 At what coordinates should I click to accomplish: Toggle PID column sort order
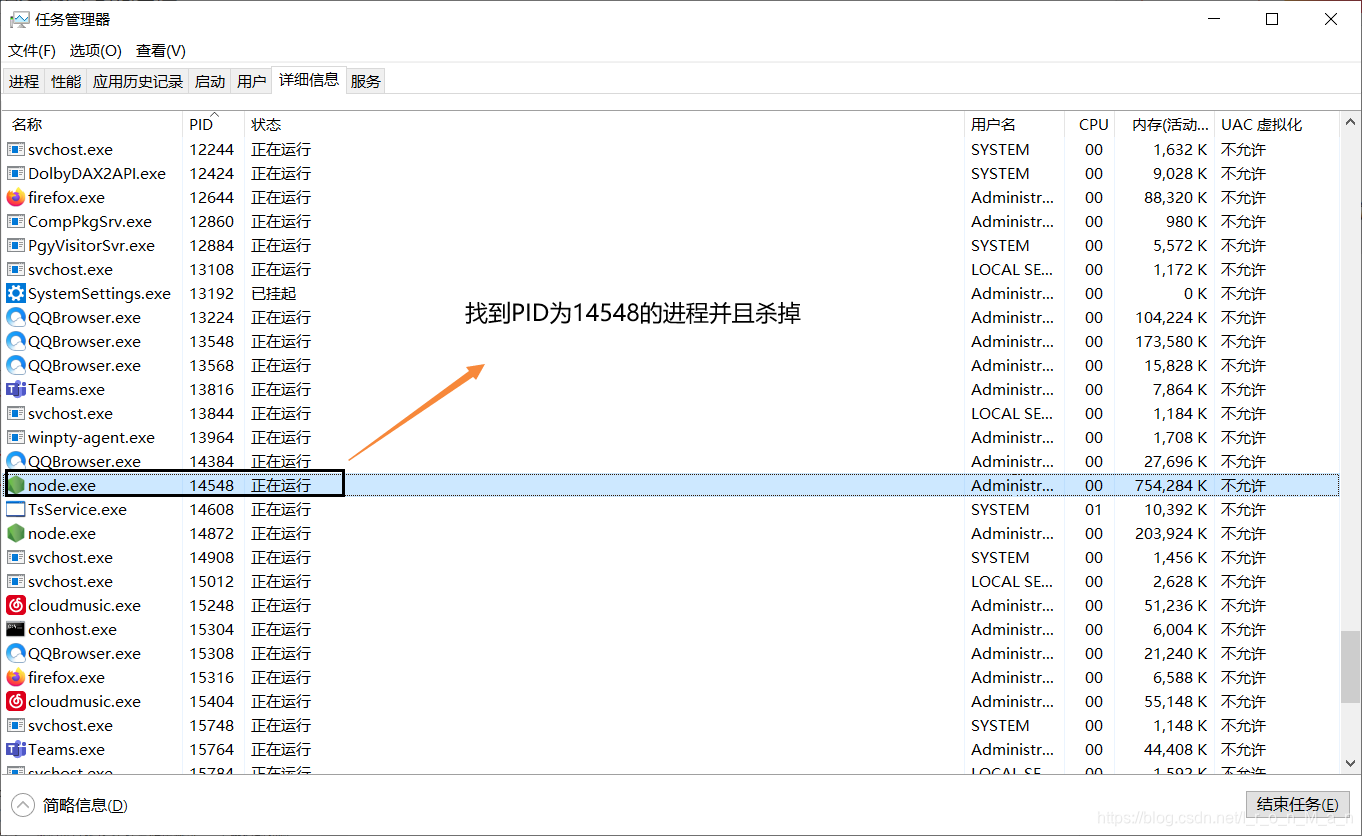pyautogui.click(x=200, y=124)
